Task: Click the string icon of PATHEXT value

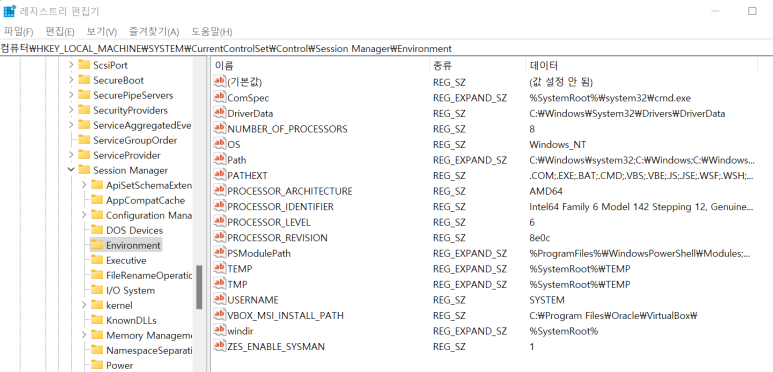Action: pos(220,175)
